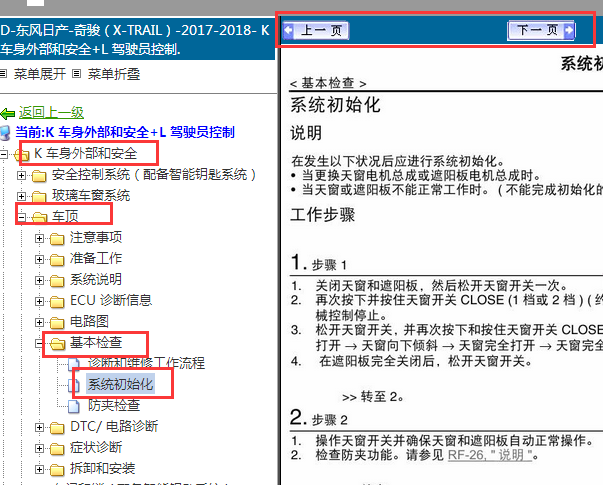Image resolution: width=603 pixels, height=485 pixels.
Task: Click the DTC/ 电路诊断 folder icon
Action: [x=57, y=428]
